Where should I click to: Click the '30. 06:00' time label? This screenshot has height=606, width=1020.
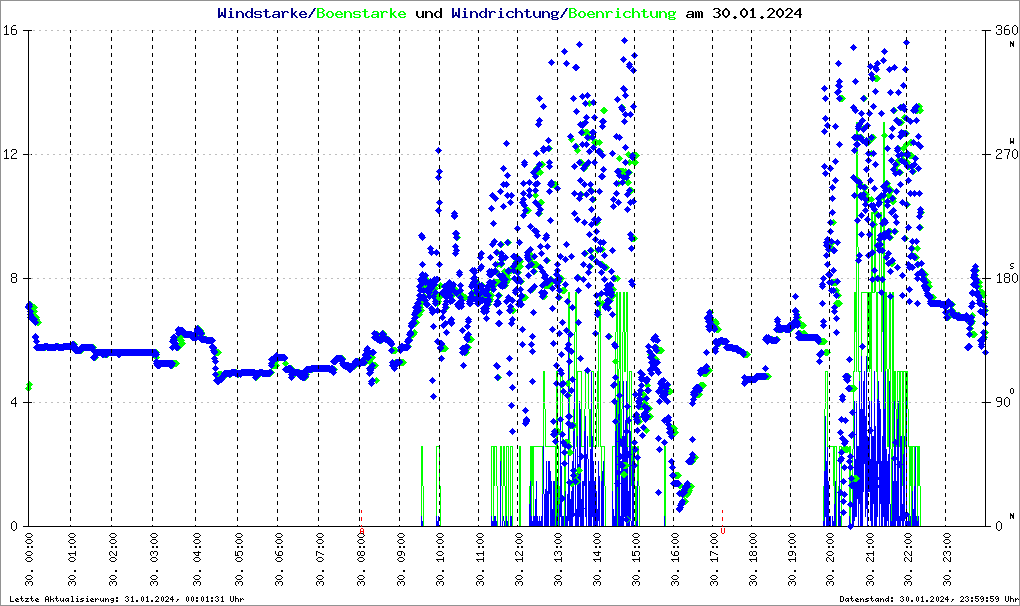279,559
